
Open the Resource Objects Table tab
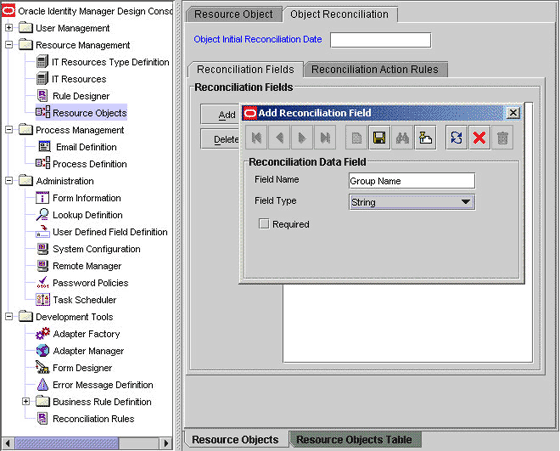[354, 440]
